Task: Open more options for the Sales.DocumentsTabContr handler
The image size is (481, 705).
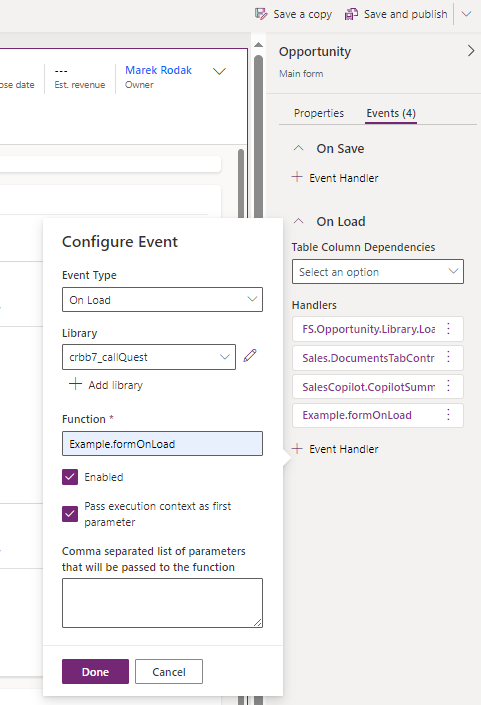Action: (448, 357)
